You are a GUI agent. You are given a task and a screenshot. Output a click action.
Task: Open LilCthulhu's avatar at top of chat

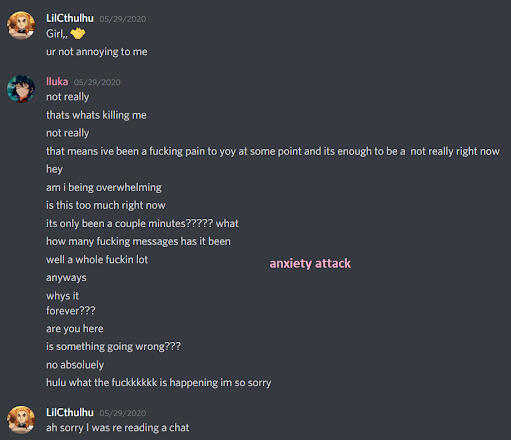click(x=21, y=25)
